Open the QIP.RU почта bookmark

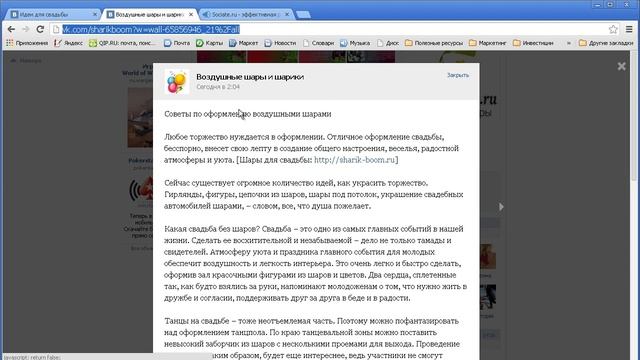click(x=123, y=43)
